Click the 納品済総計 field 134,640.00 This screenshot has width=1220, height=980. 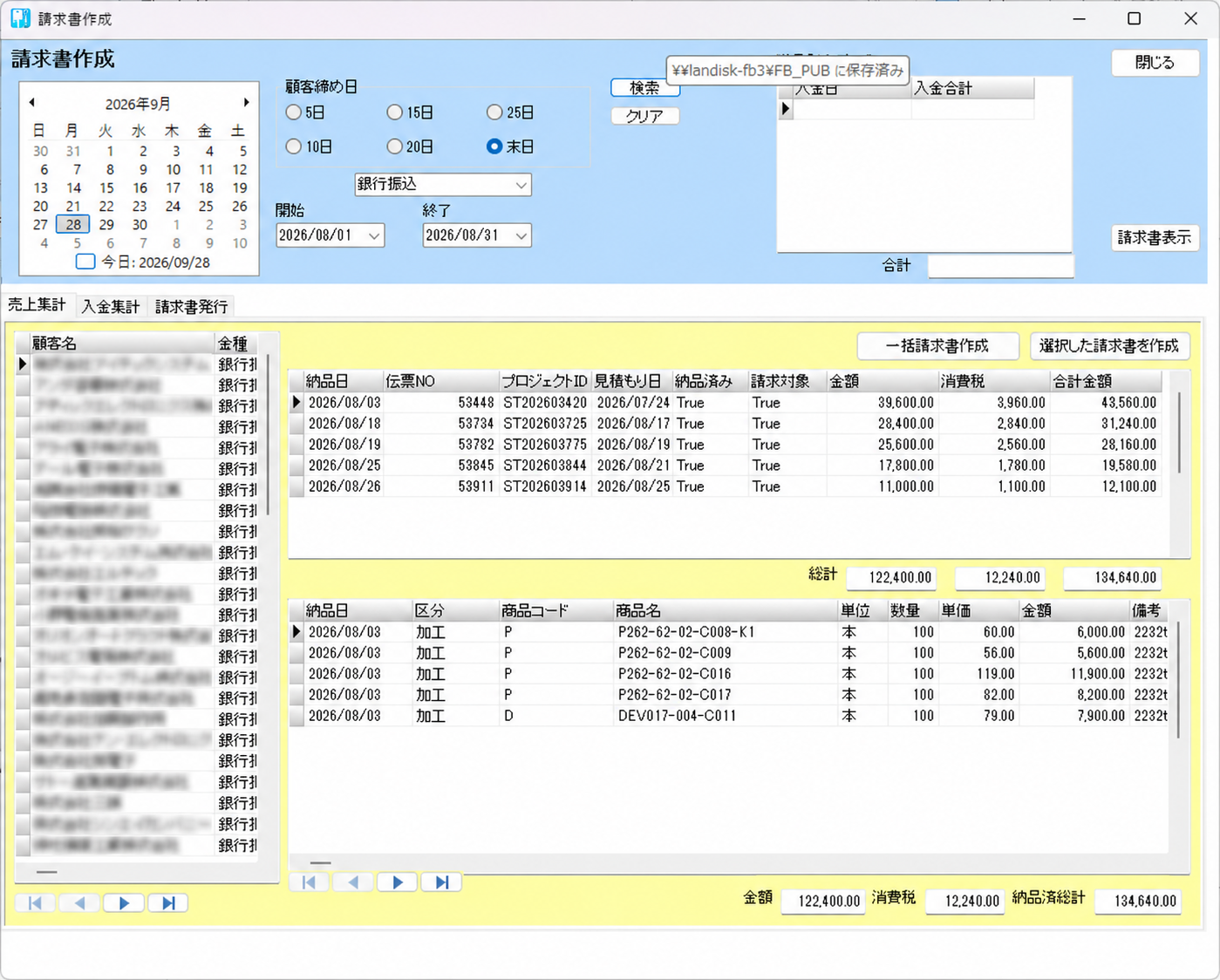tap(1137, 902)
